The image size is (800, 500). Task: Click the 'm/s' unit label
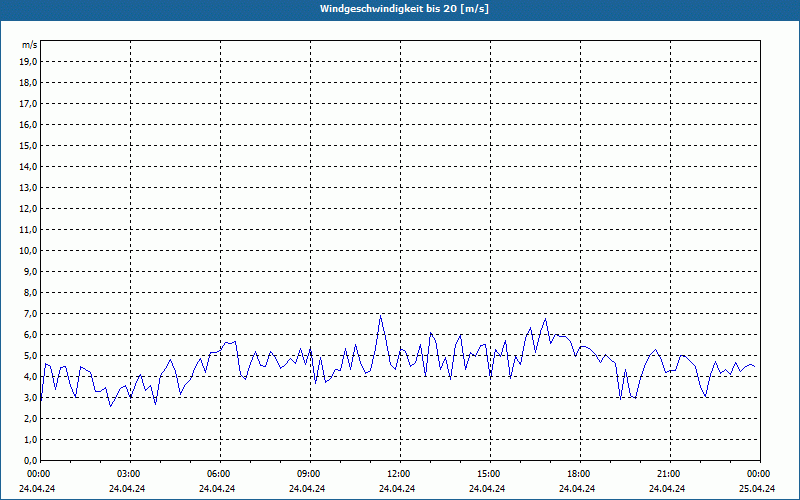click(30, 45)
